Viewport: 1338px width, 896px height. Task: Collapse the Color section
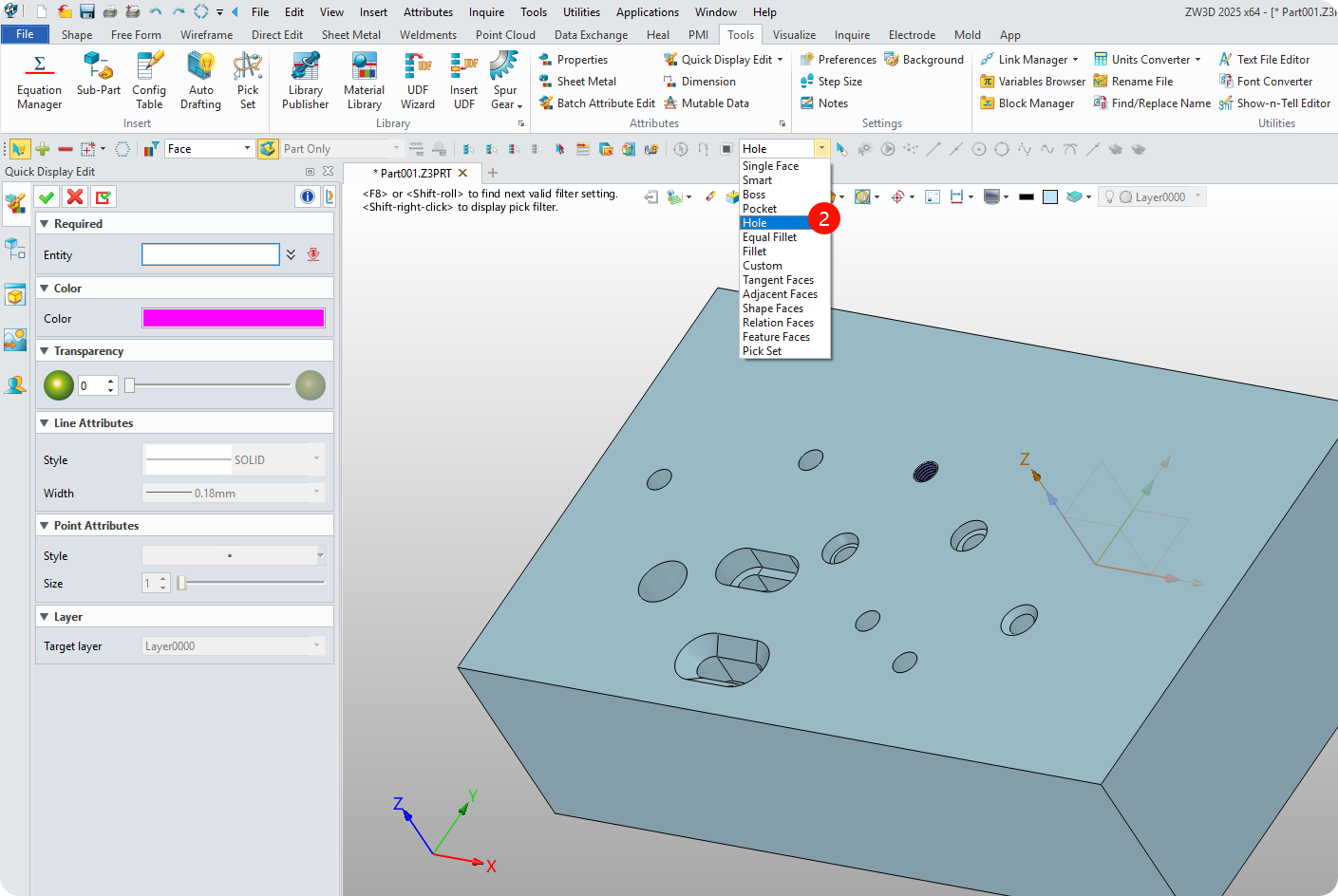(x=44, y=289)
